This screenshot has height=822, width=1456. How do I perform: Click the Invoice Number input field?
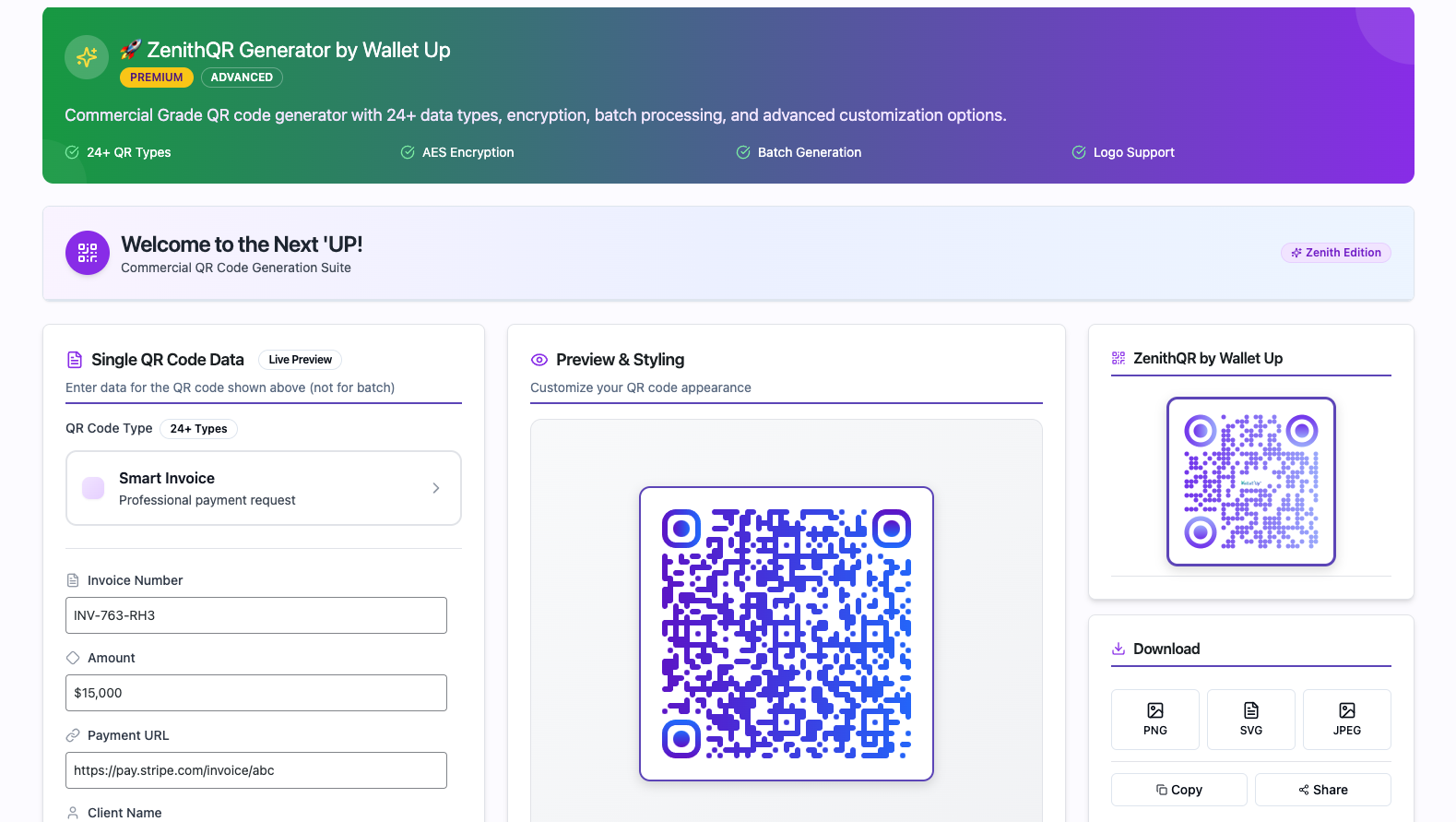click(x=256, y=615)
